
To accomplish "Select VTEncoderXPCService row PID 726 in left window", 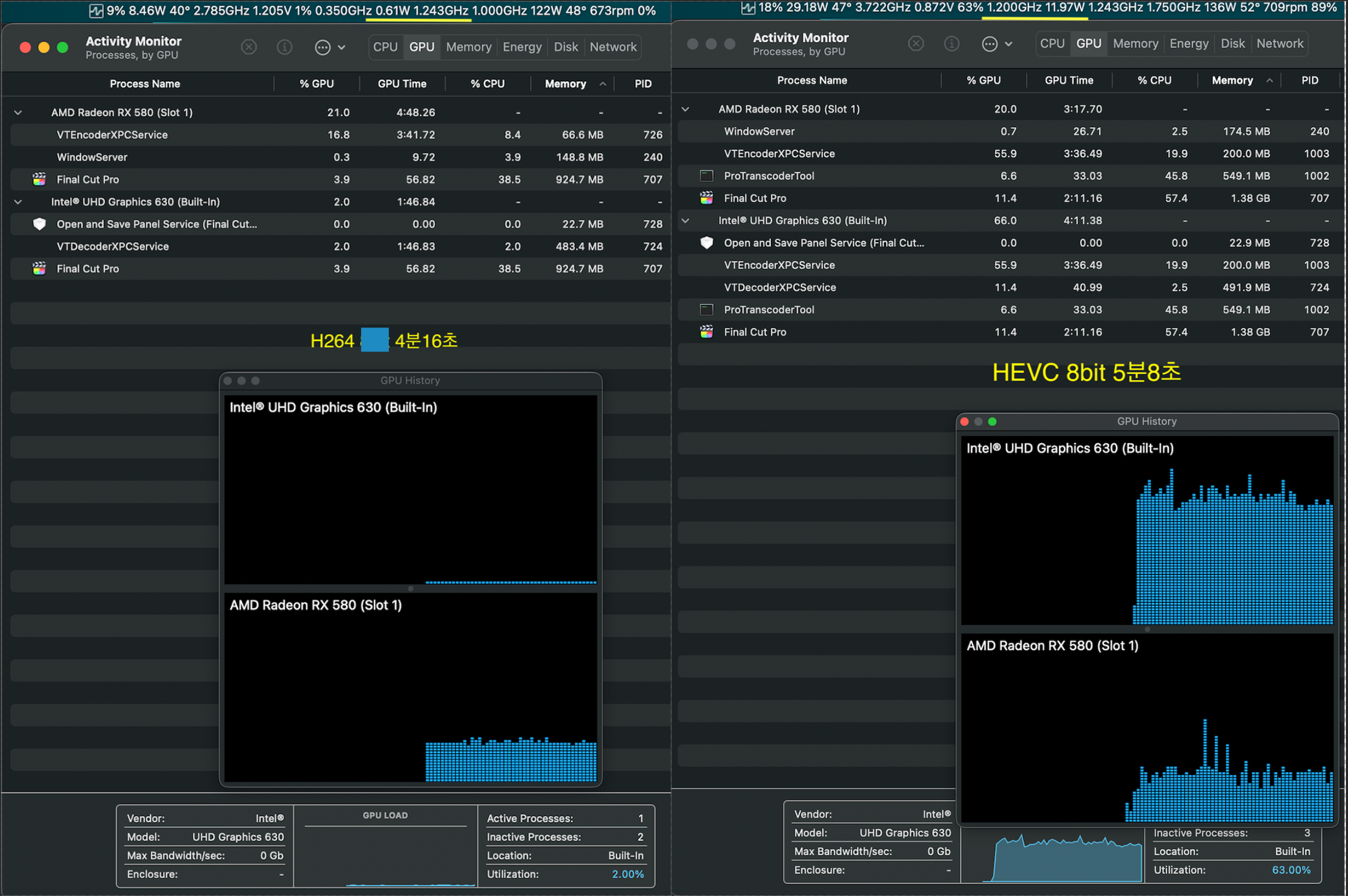I will 340,135.
